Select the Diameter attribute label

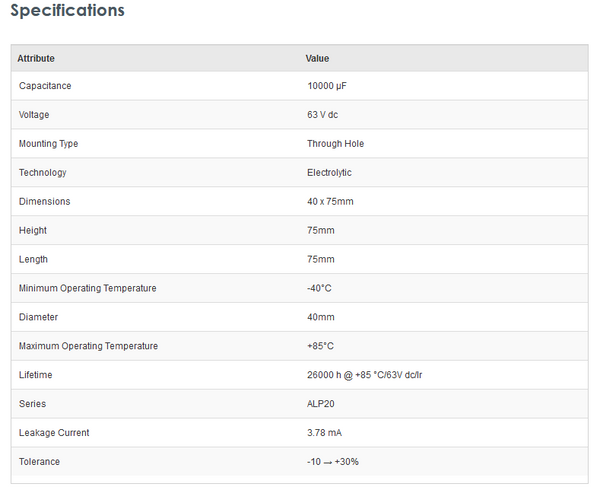coord(38,318)
